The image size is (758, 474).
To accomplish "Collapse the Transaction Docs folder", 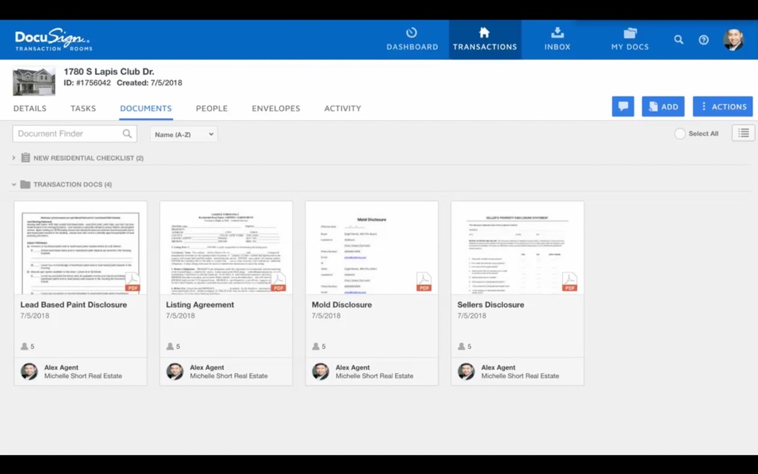I will [x=14, y=185].
